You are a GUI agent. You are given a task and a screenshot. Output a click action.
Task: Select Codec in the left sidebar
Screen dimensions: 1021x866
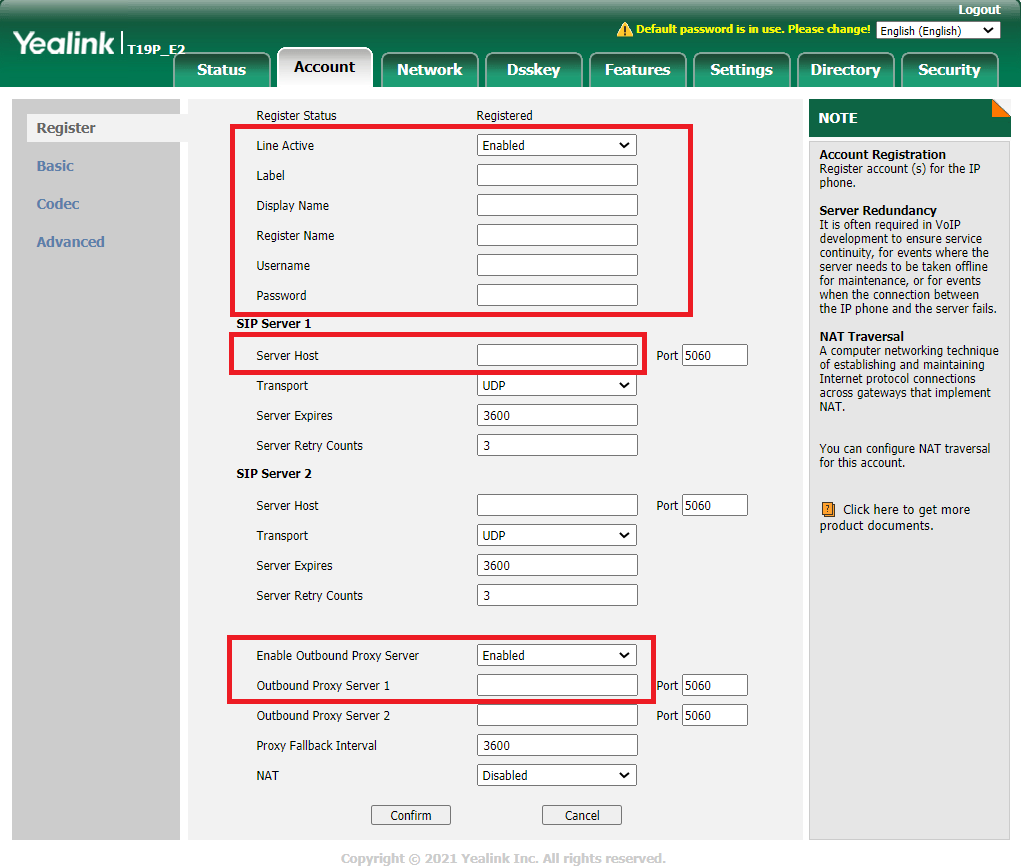[x=58, y=204]
